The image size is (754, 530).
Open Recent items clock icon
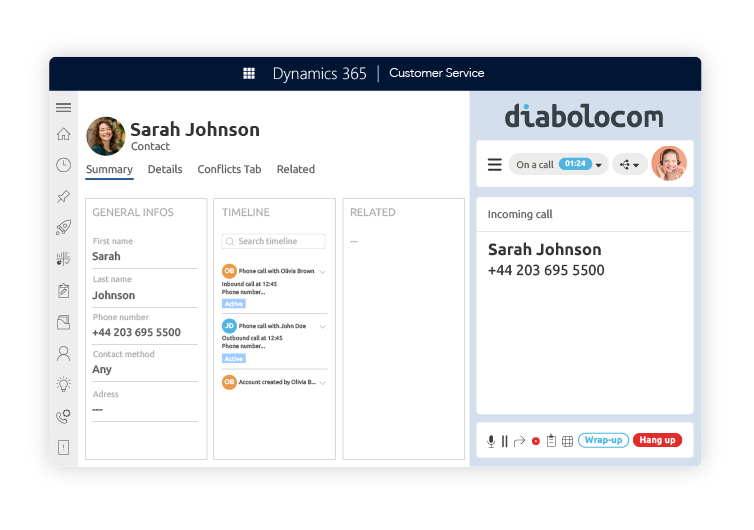64,165
